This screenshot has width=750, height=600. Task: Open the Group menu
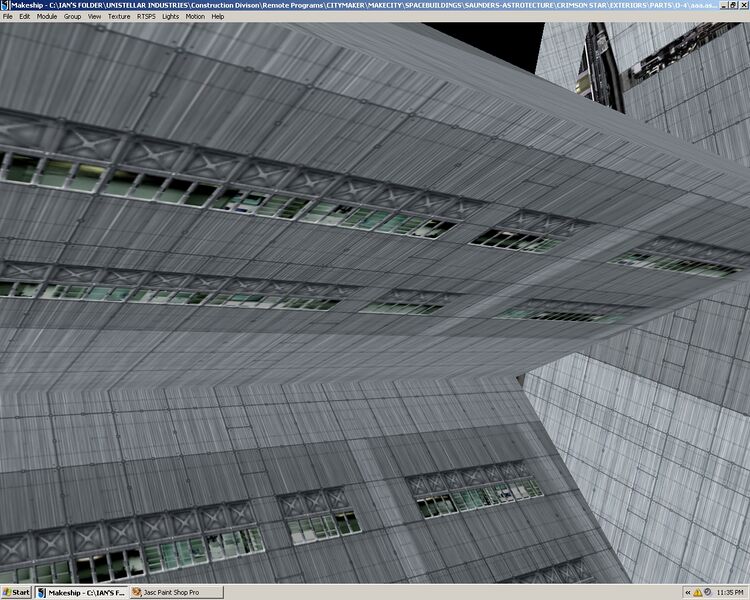coord(72,16)
